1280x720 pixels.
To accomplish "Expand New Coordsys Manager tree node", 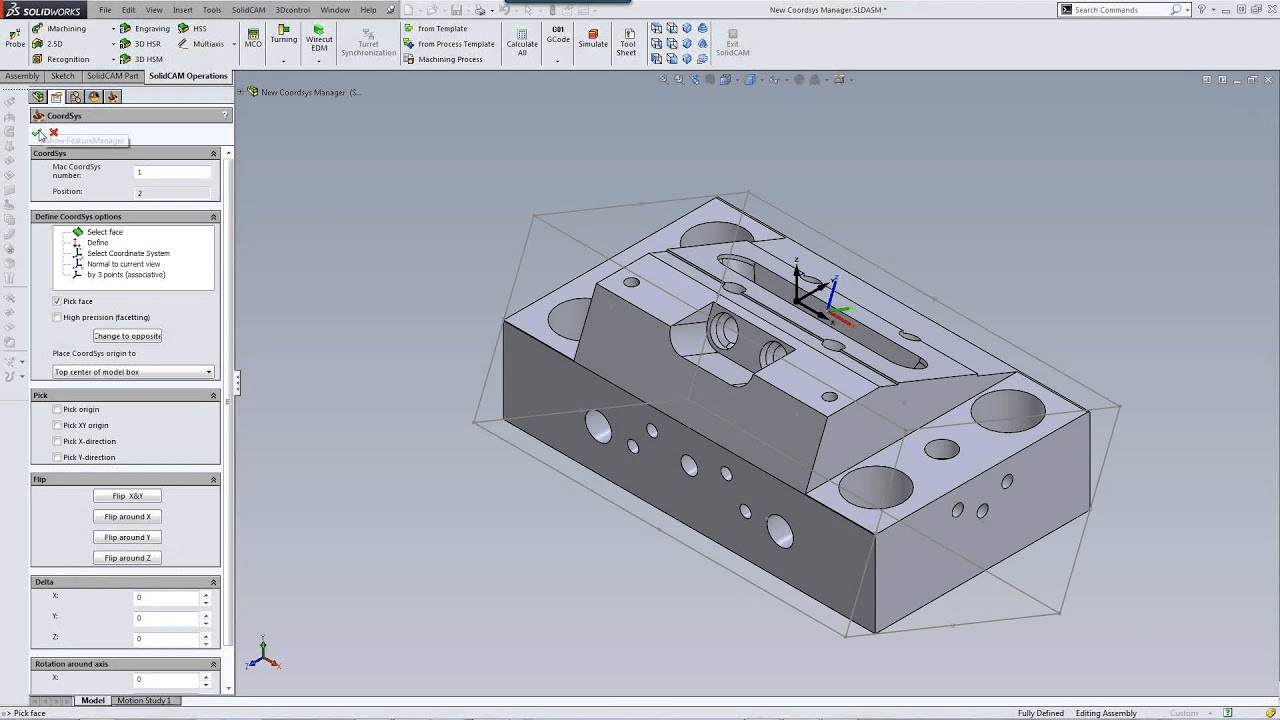I will tap(242, 92).
